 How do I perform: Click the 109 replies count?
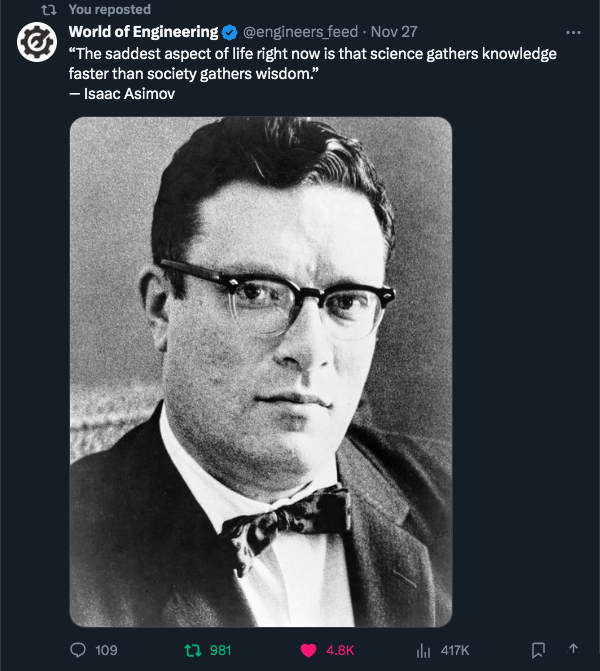106,650
